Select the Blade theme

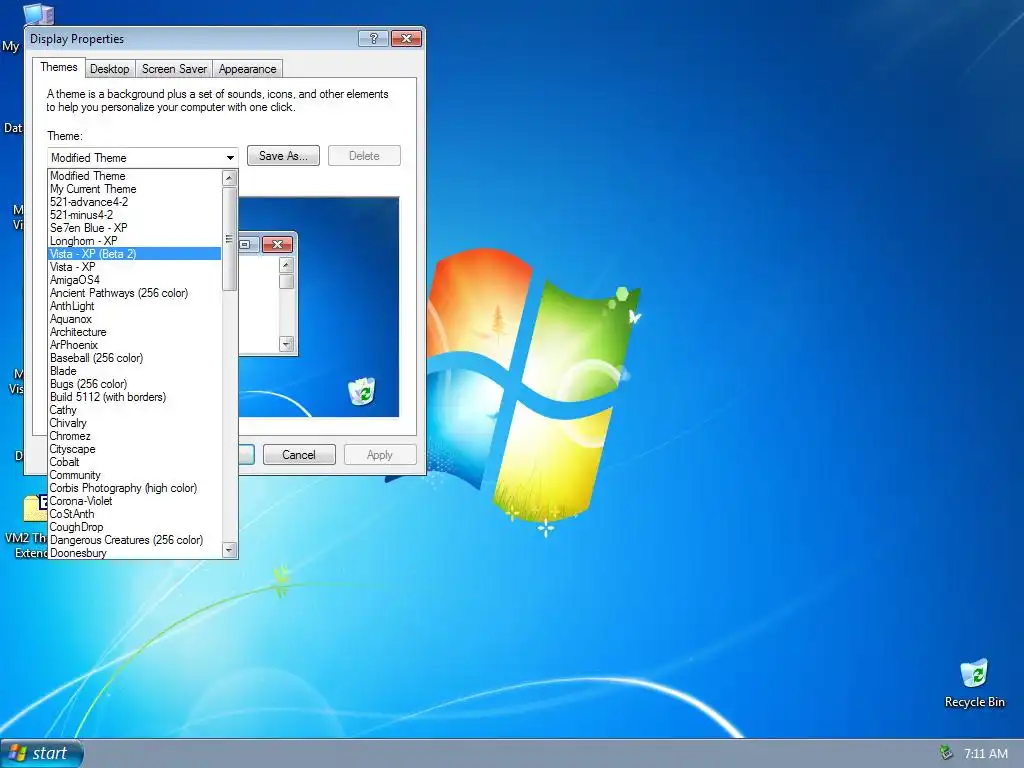click(x=135, y=371)
